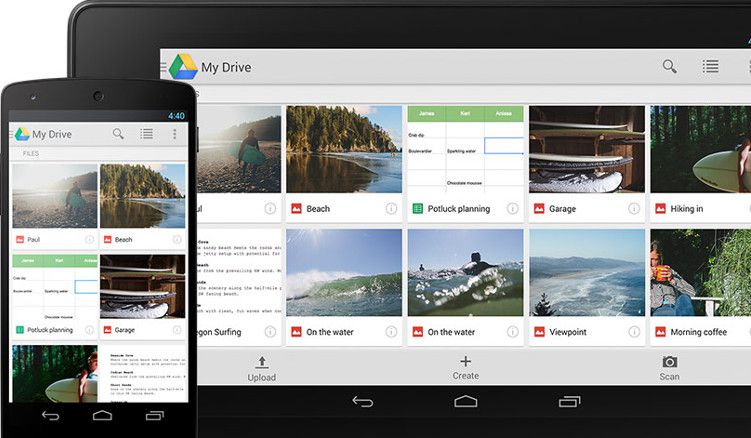Image resolution: width=751 pixels, height=438 pixels.
Task: Tap the Google Drive logo on the tablet
Action: coord(183,67)
